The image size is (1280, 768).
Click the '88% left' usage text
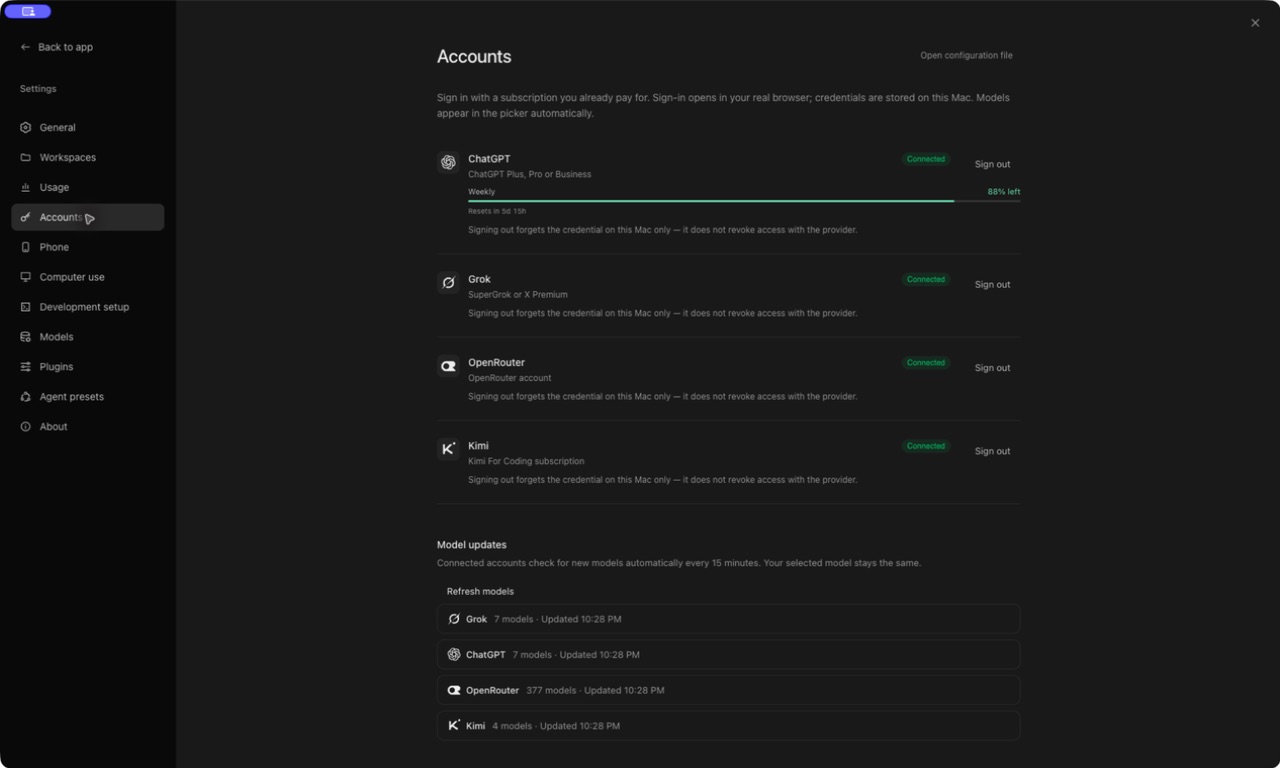tap(1004, 192)
